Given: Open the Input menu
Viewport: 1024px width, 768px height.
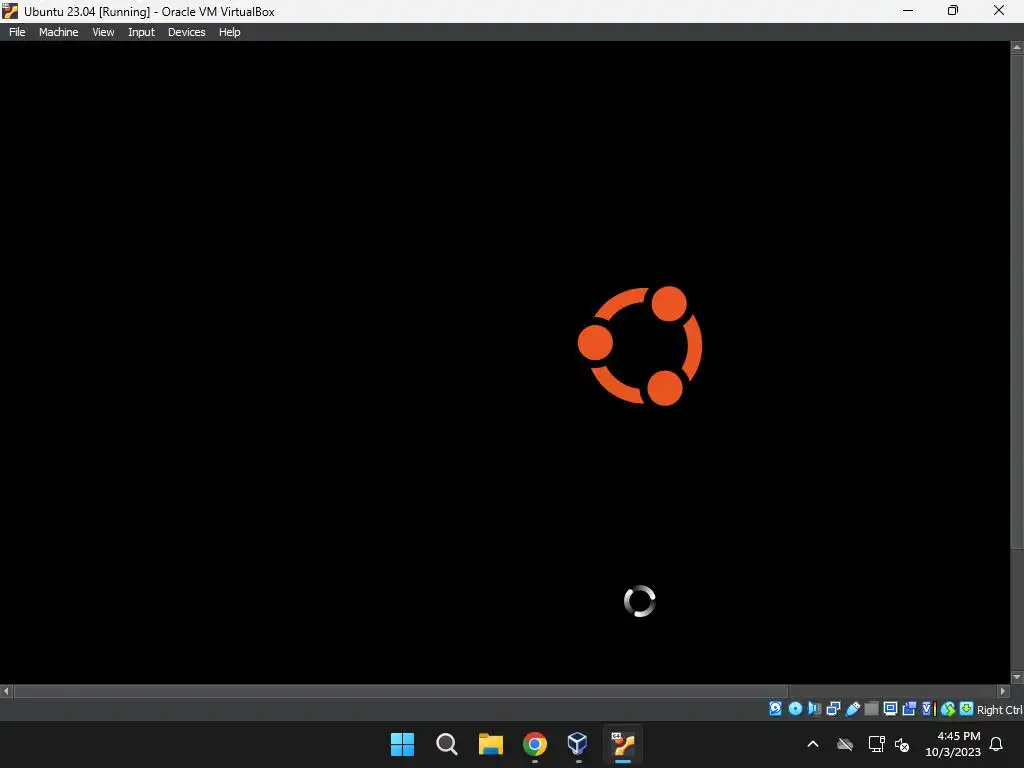Looking at the screenshot, I should 141,32.
